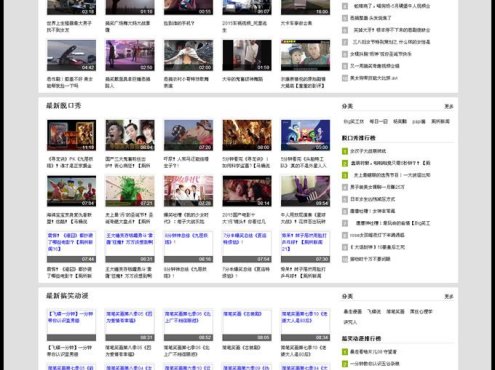Select the 每日一囧 category tag
The height and width of the screenshot is (370, 495).
378,121
